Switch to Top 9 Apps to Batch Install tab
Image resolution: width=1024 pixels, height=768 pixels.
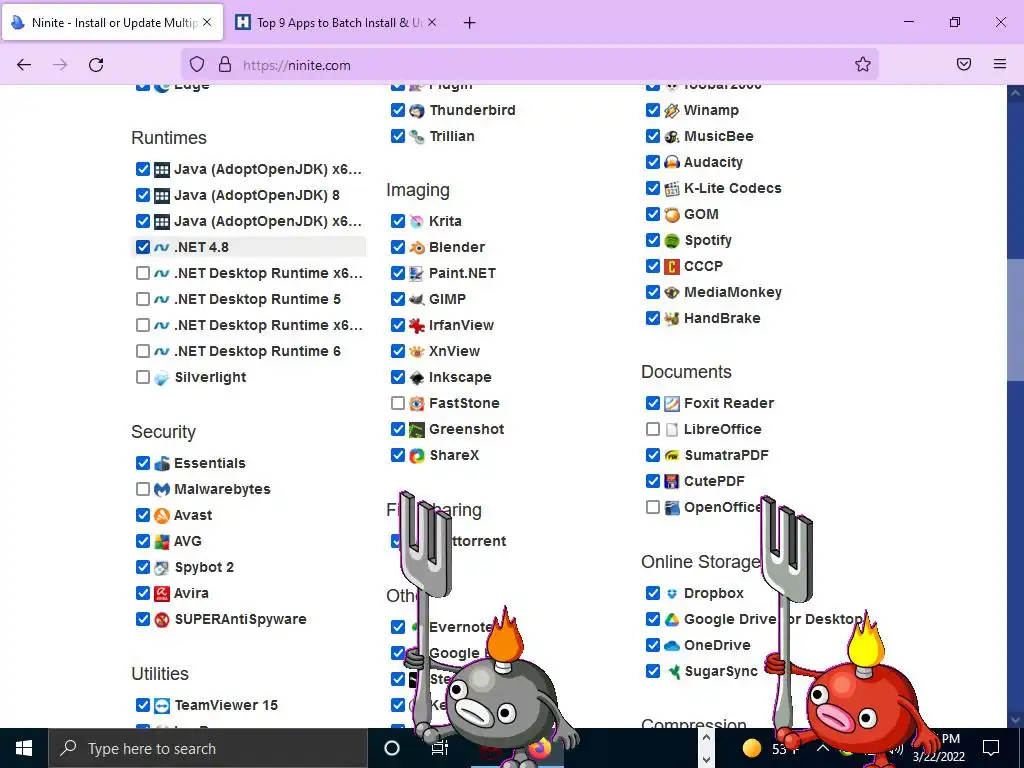334,22
